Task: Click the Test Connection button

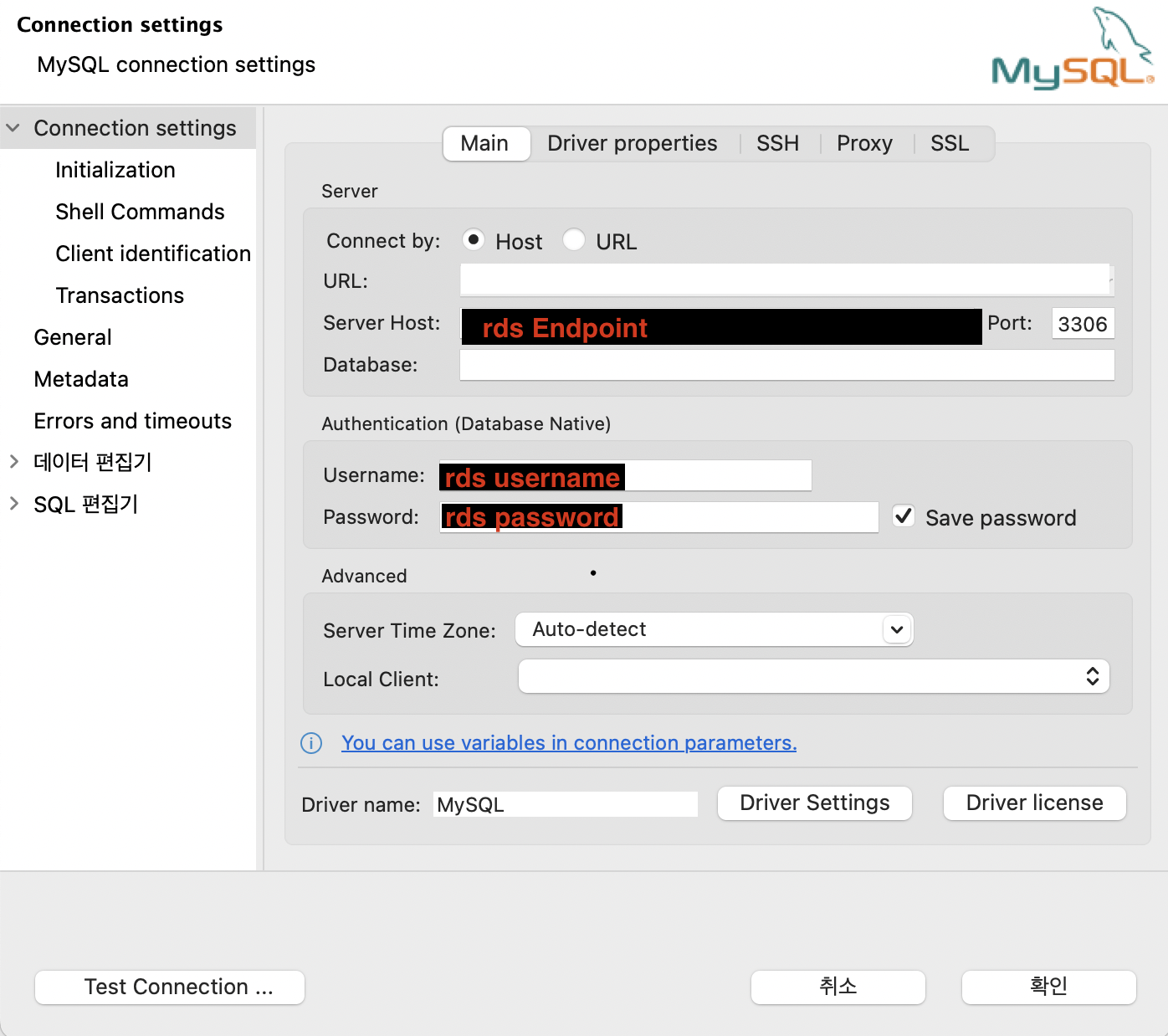Action: tap(170, 987)
